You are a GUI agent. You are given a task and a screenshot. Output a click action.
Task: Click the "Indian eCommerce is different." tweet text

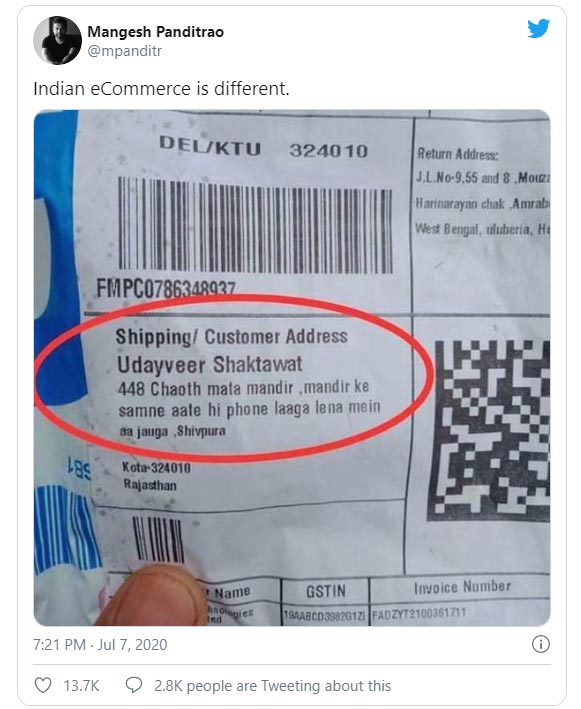(x=161, y=89)
